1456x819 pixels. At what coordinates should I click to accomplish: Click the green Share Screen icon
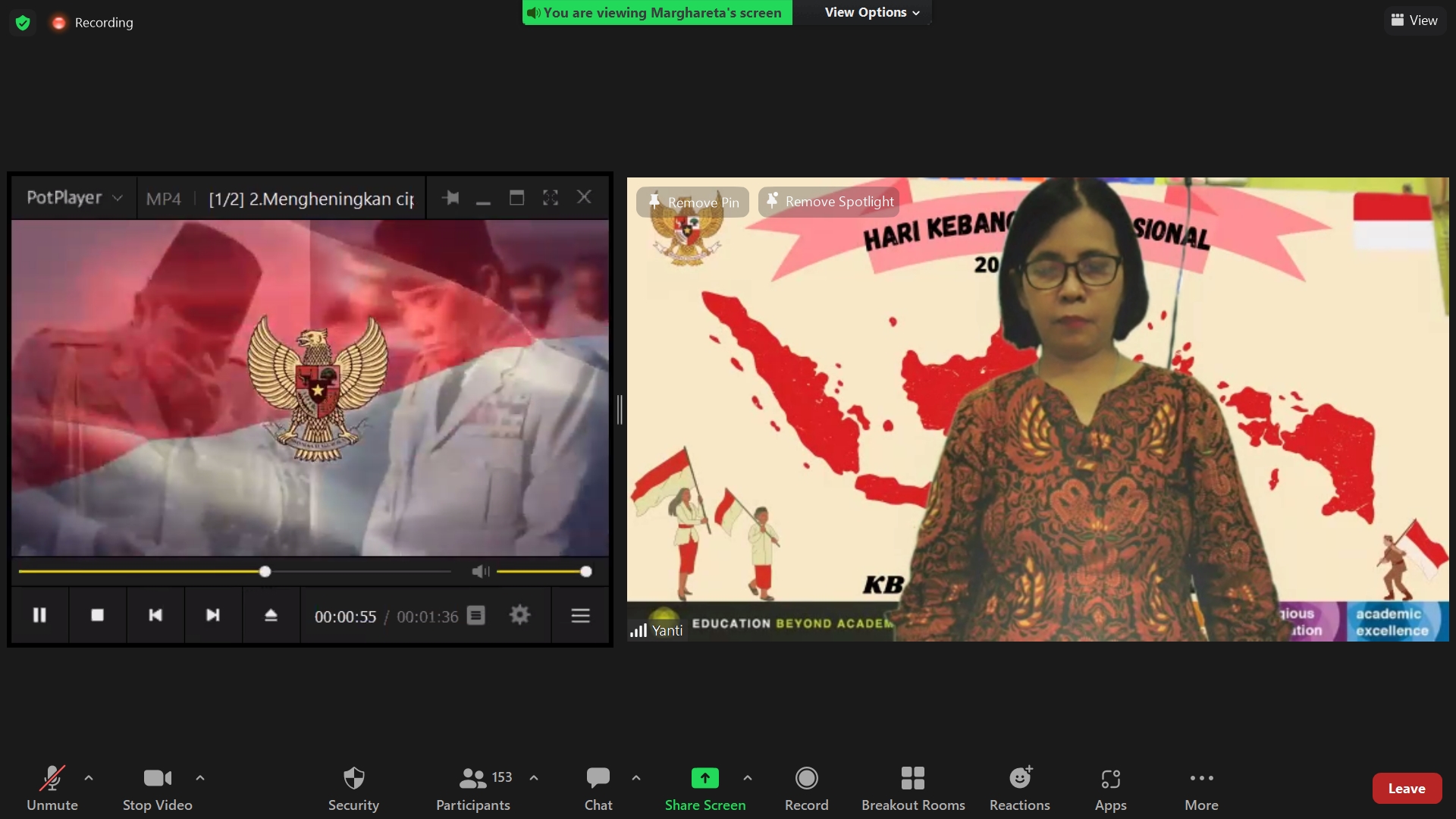[704, 779]
